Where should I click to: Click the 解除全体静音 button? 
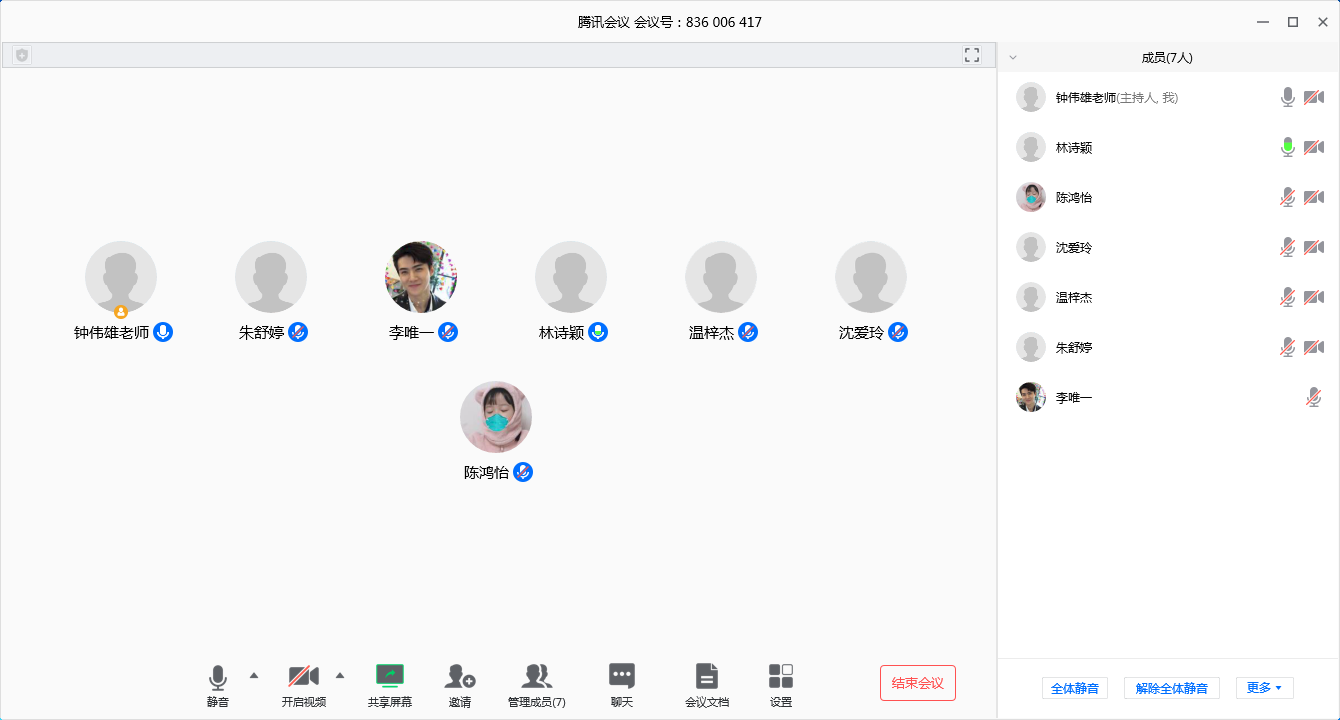point(1171,688)
